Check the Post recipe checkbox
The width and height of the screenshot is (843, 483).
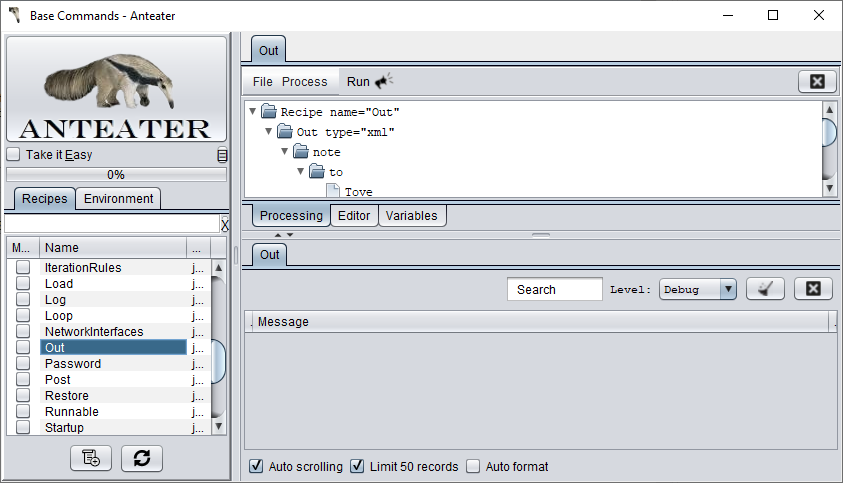point(23,379)
